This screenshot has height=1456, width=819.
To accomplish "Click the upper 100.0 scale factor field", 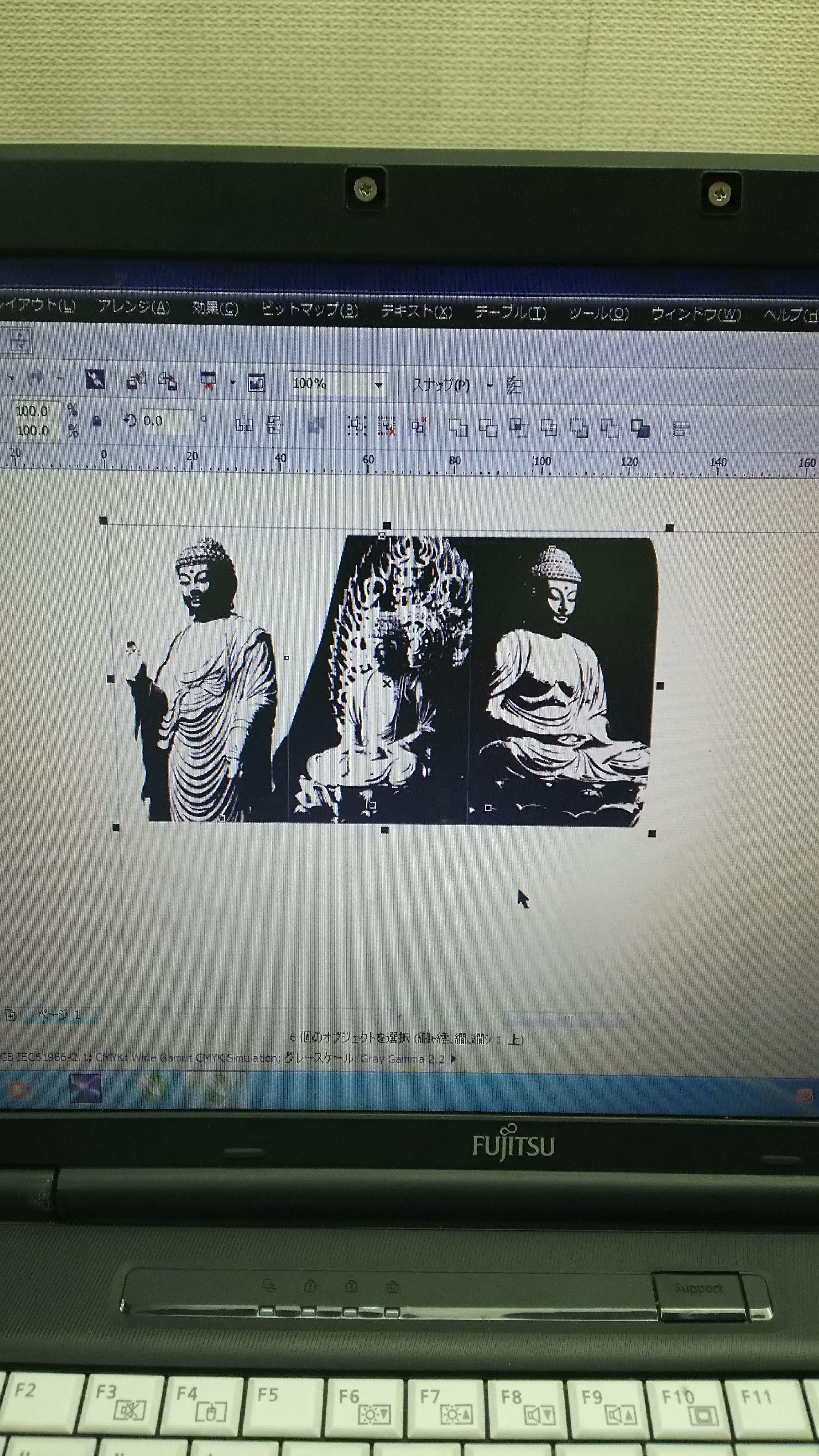I will pyautogui.click(x=36, y=411).
